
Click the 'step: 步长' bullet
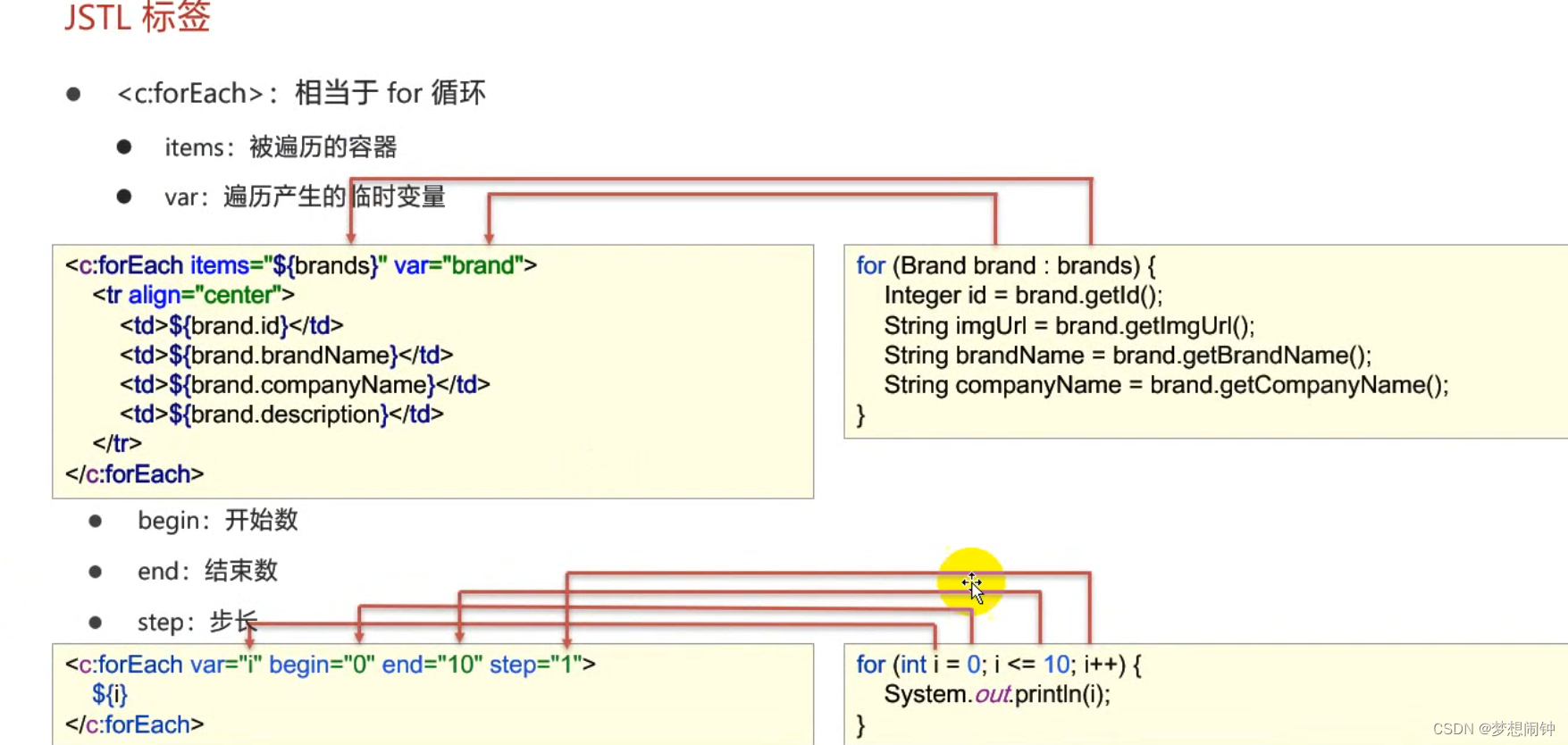pos(197,622)
